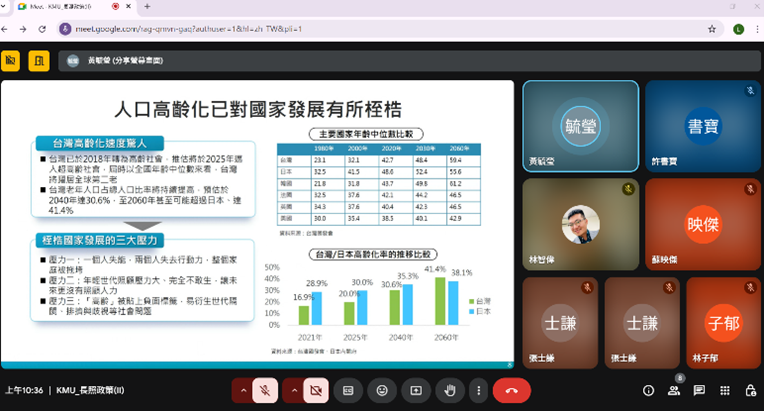764x411 pixels.
Task: Open more options menu in call bar
Action: [x=478, y=391]
